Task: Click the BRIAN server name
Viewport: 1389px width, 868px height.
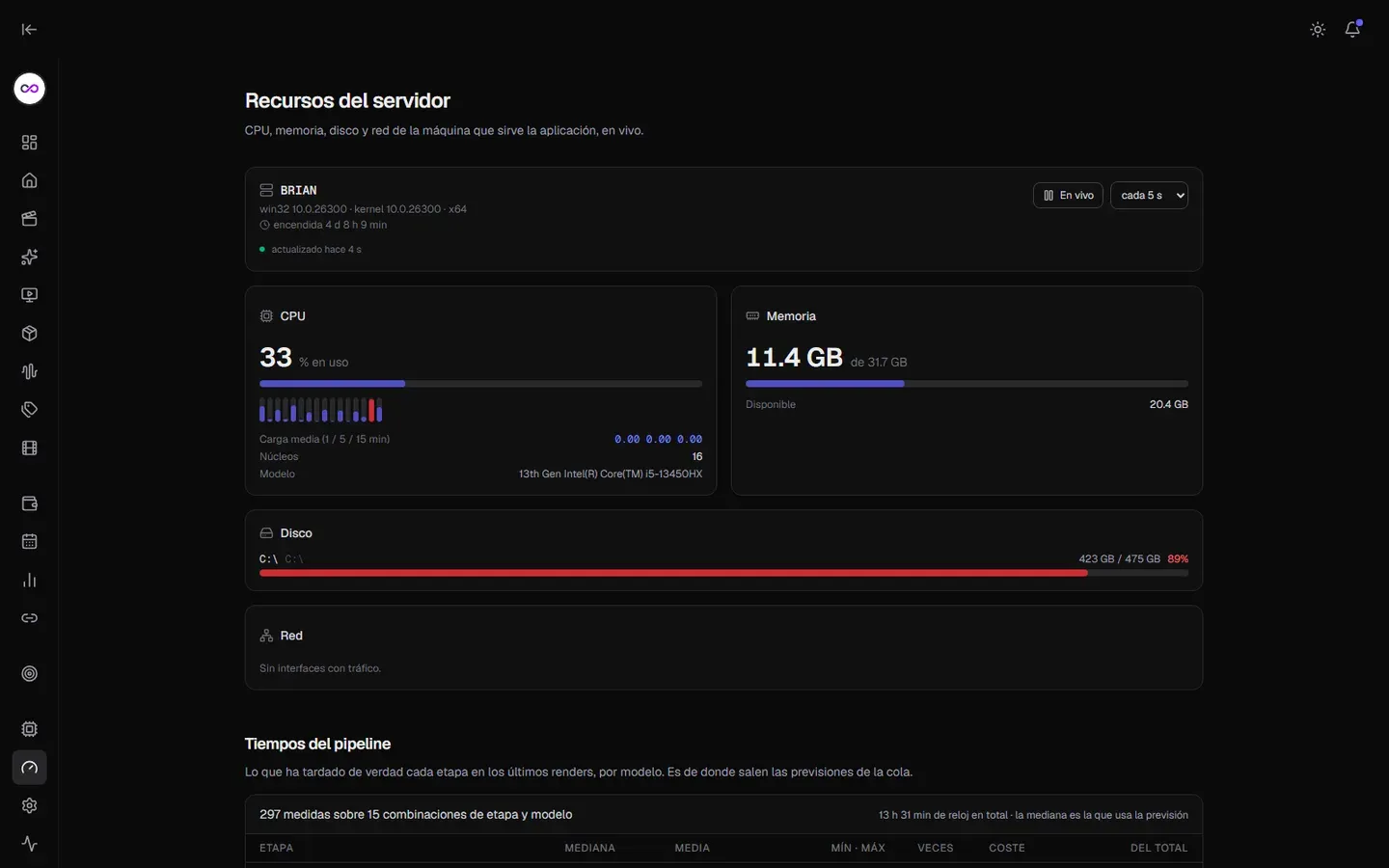Action: tap(298, 191)
